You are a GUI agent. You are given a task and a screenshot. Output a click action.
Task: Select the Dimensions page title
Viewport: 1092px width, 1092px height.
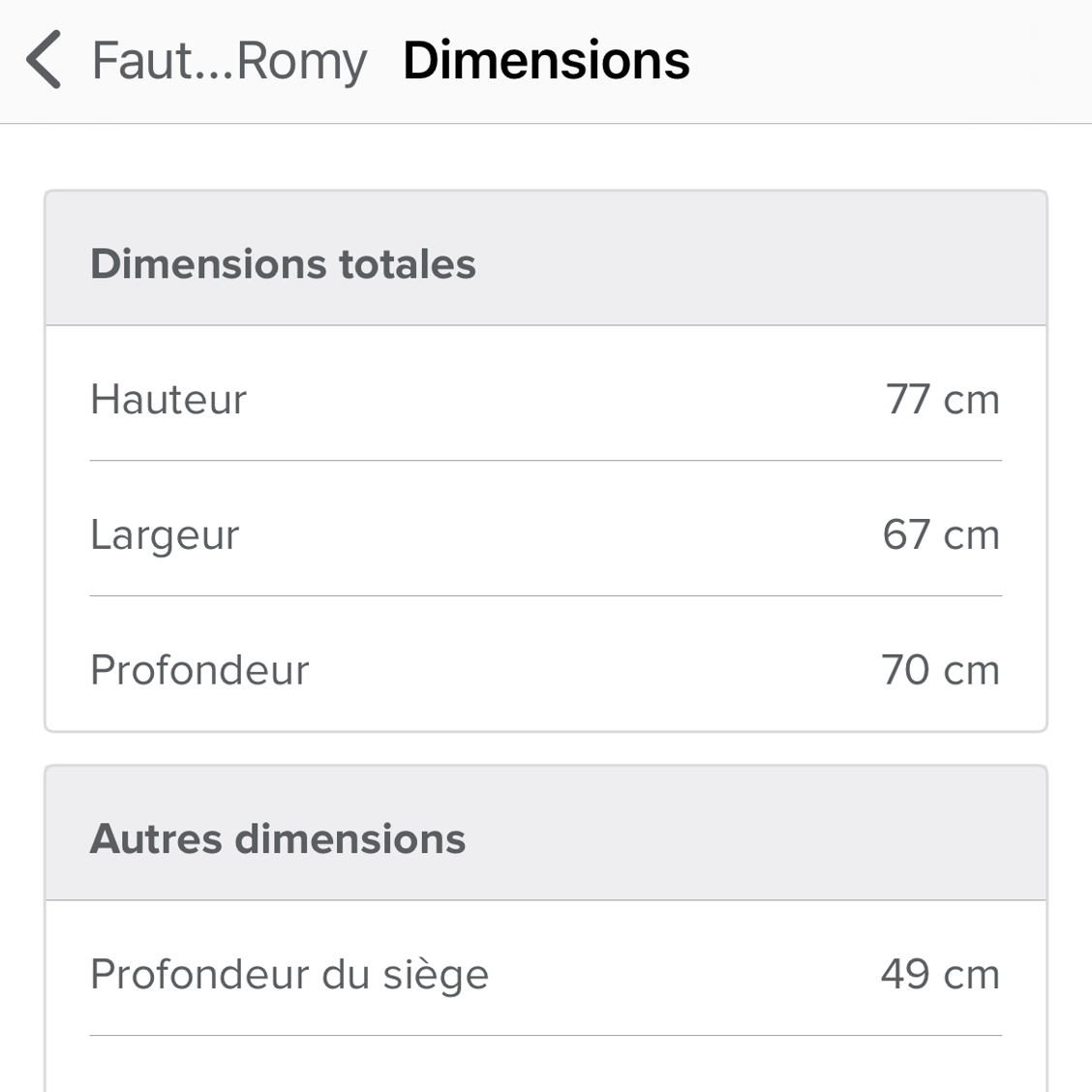tap(546, 61)
